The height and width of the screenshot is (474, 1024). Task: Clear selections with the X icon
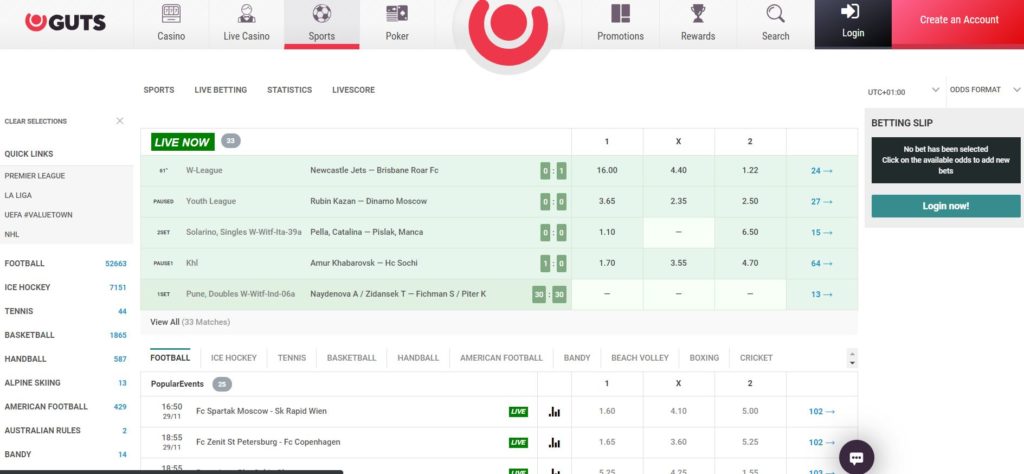click(120, 121)
